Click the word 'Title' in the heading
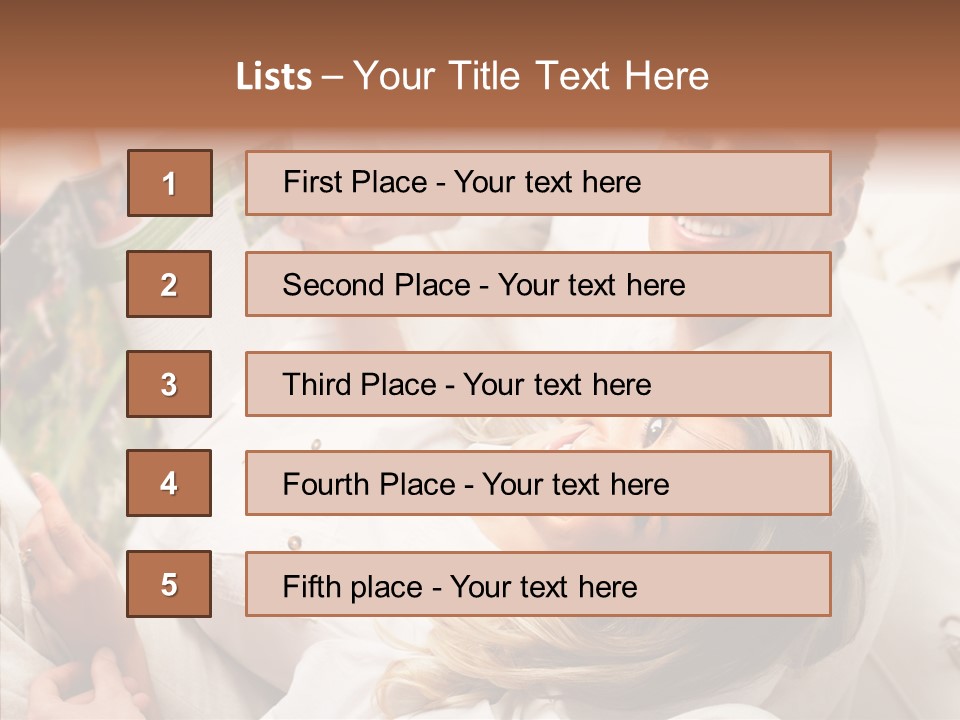This screenshot has width=960, height=720. pyautogui.click(x=485, y=76)
